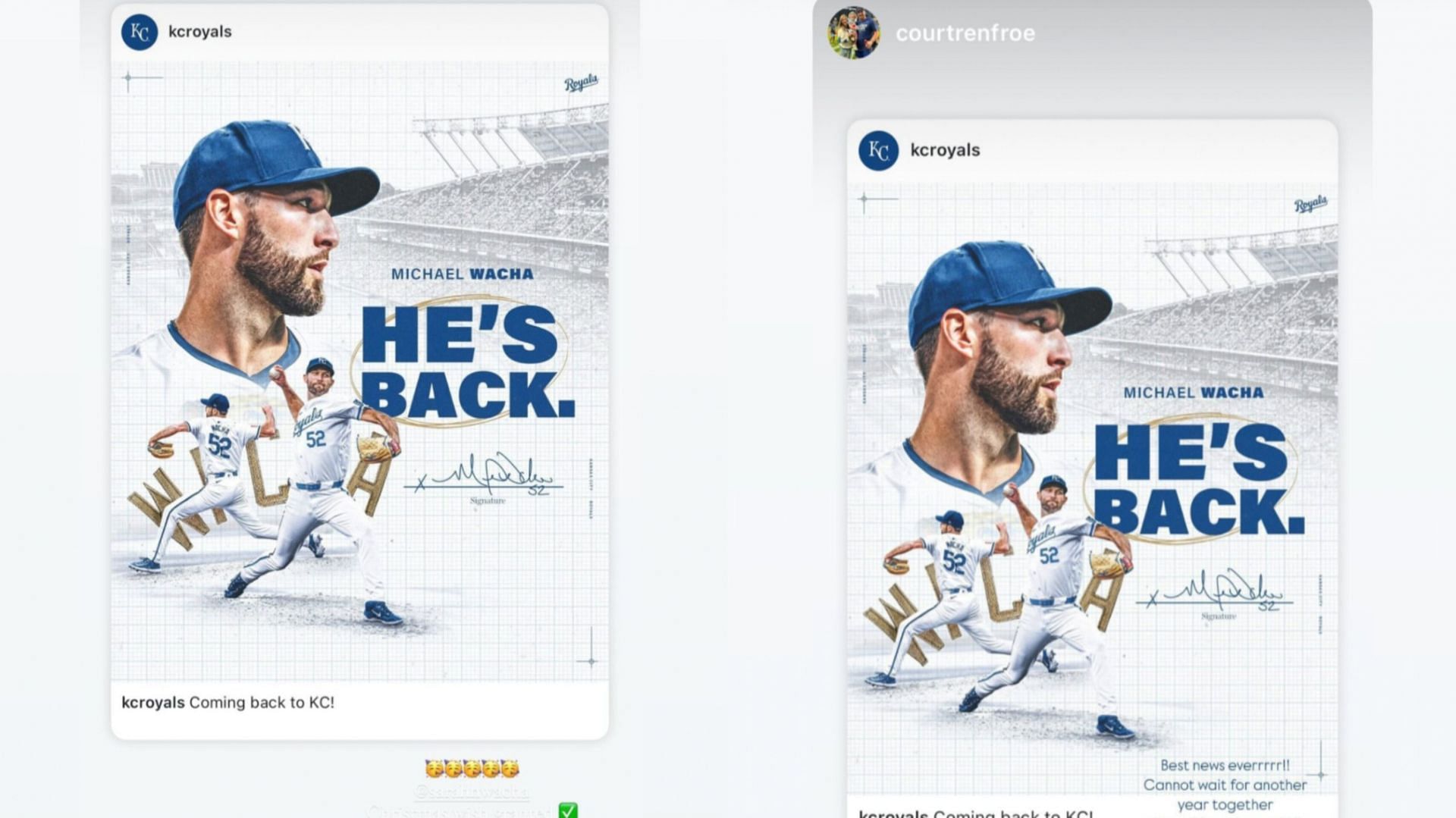Click the signature line on left poster
This screenshot has height=818, width=1456.
click(x=484, y=476)
